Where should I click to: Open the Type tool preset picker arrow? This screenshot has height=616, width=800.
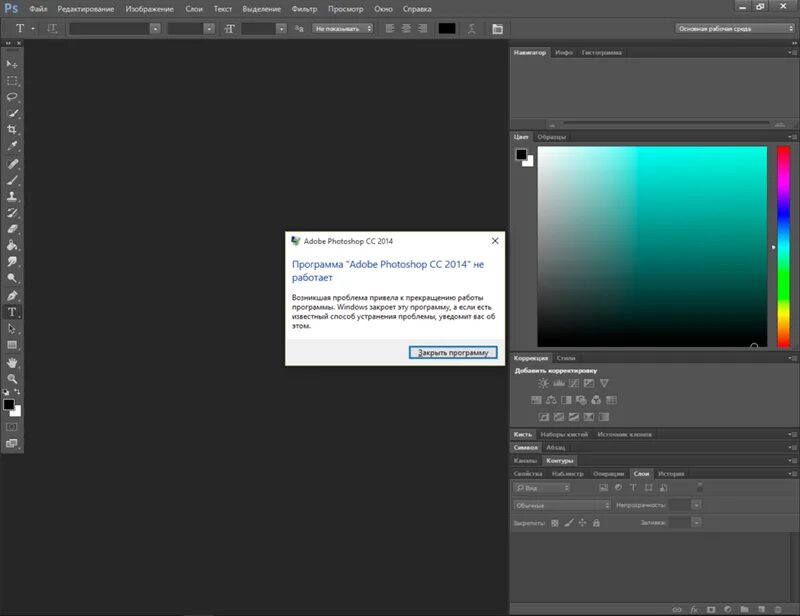(33, 29)
